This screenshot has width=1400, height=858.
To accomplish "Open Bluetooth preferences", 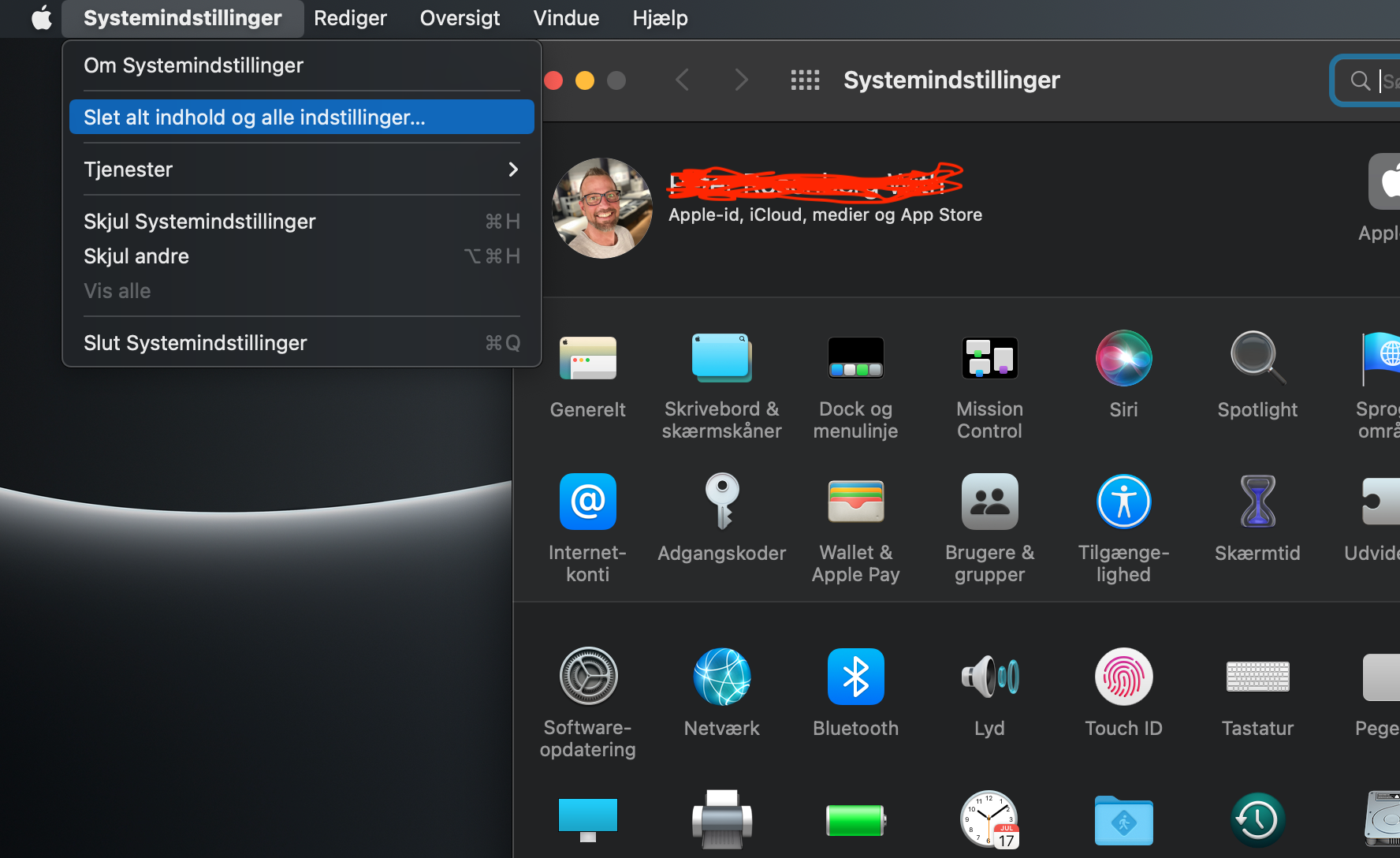I will point(855,677).
